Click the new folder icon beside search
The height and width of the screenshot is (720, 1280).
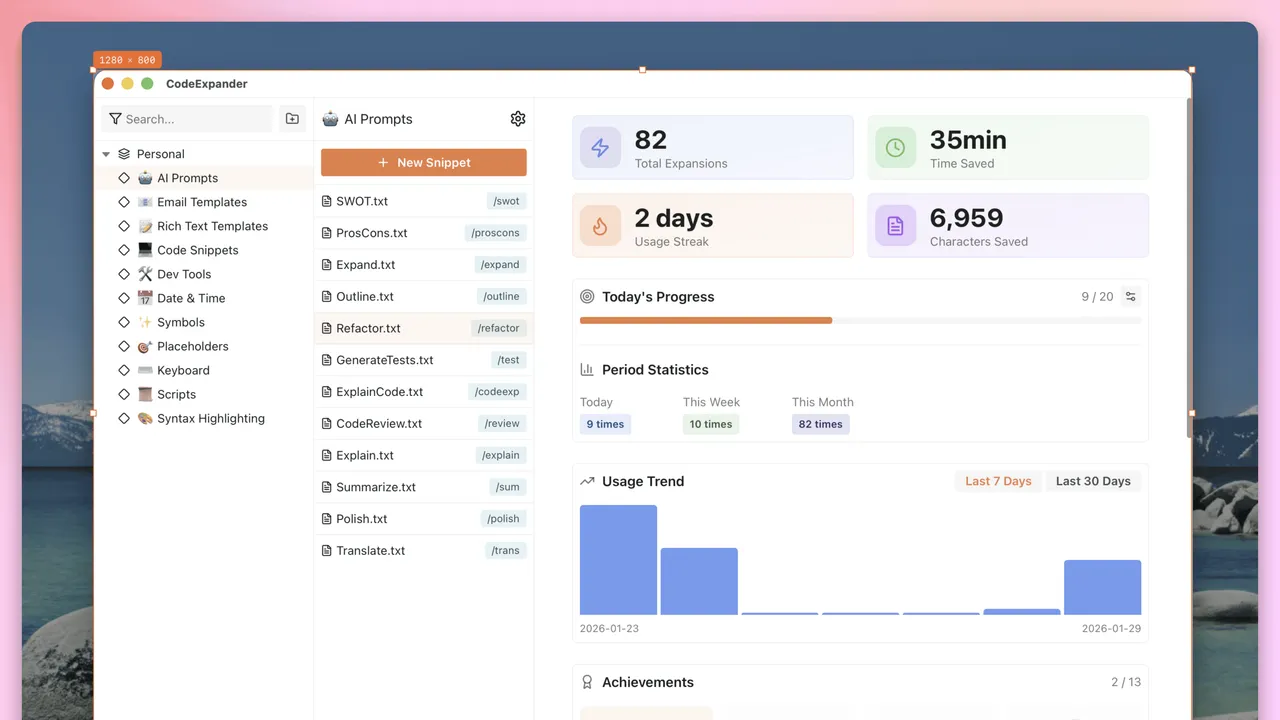292,119
